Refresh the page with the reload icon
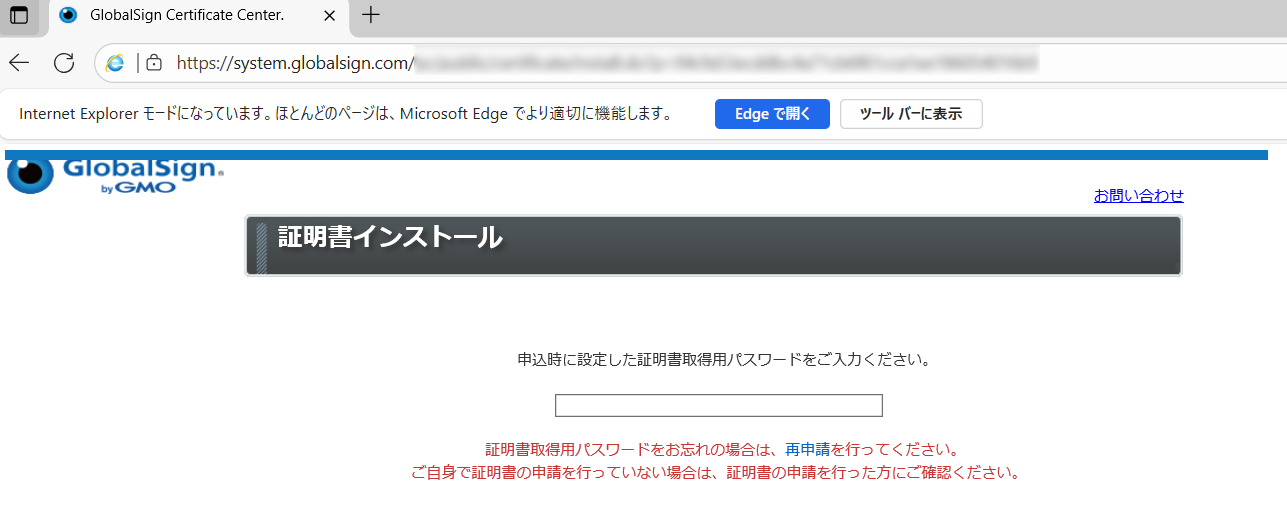Screen dimensions: 1287x512 64,63
